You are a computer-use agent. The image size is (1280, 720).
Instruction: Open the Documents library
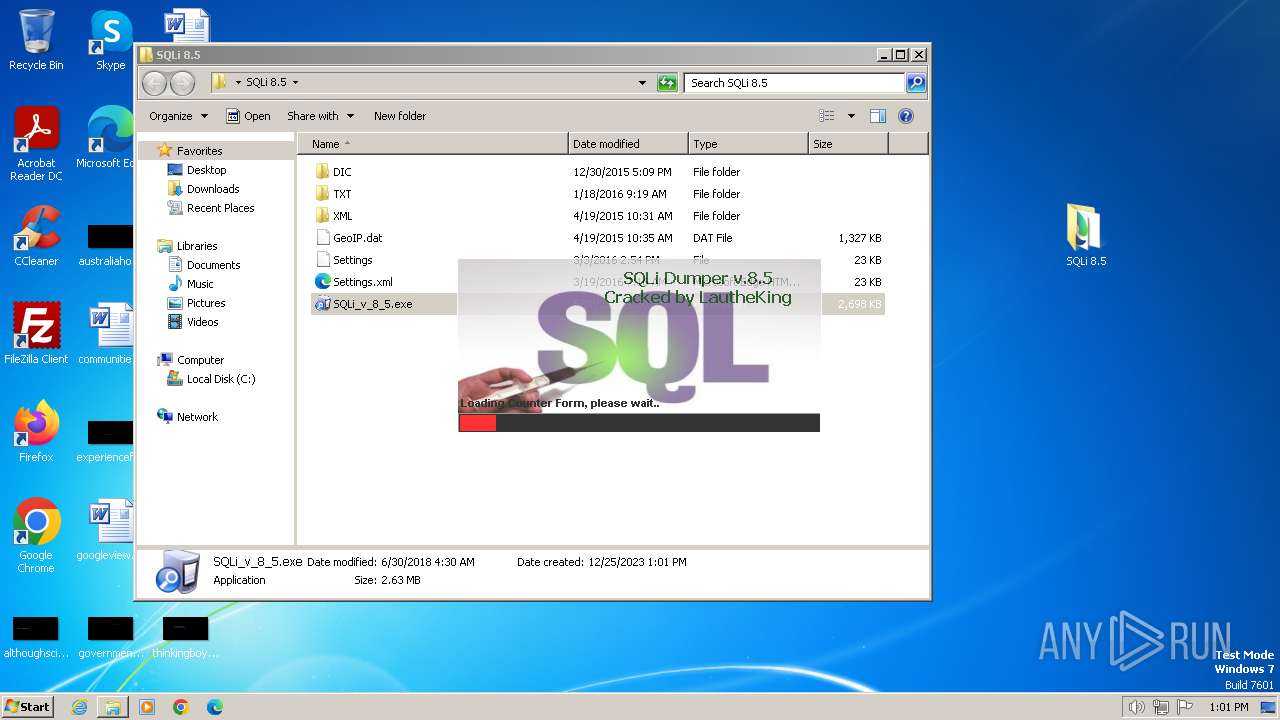(x=213, y=265)
